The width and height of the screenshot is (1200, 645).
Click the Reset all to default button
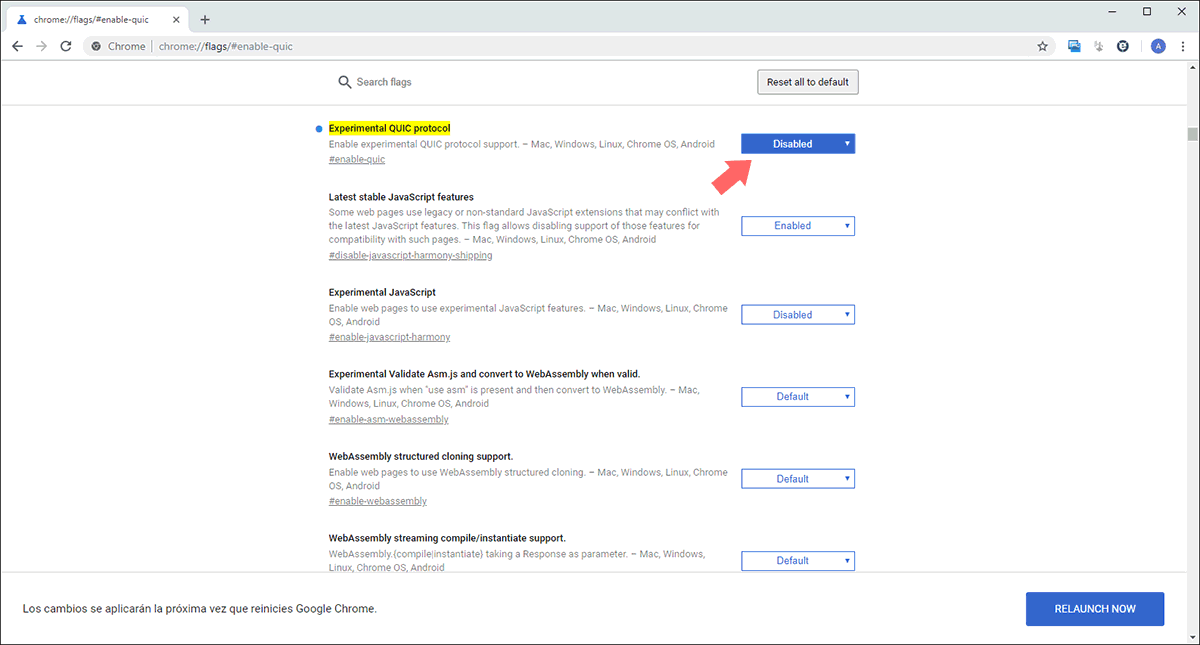pos(807,82)
